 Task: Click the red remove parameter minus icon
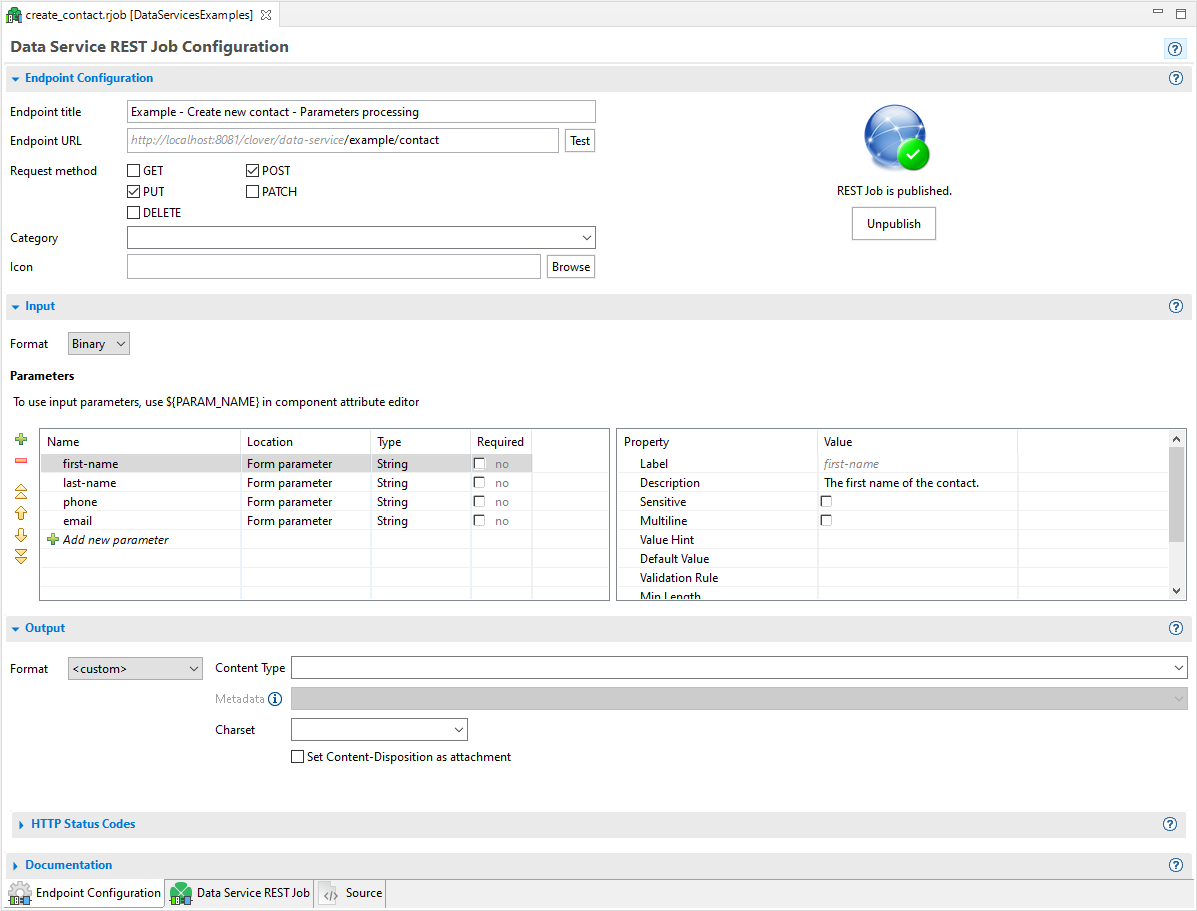click(21, 461)
